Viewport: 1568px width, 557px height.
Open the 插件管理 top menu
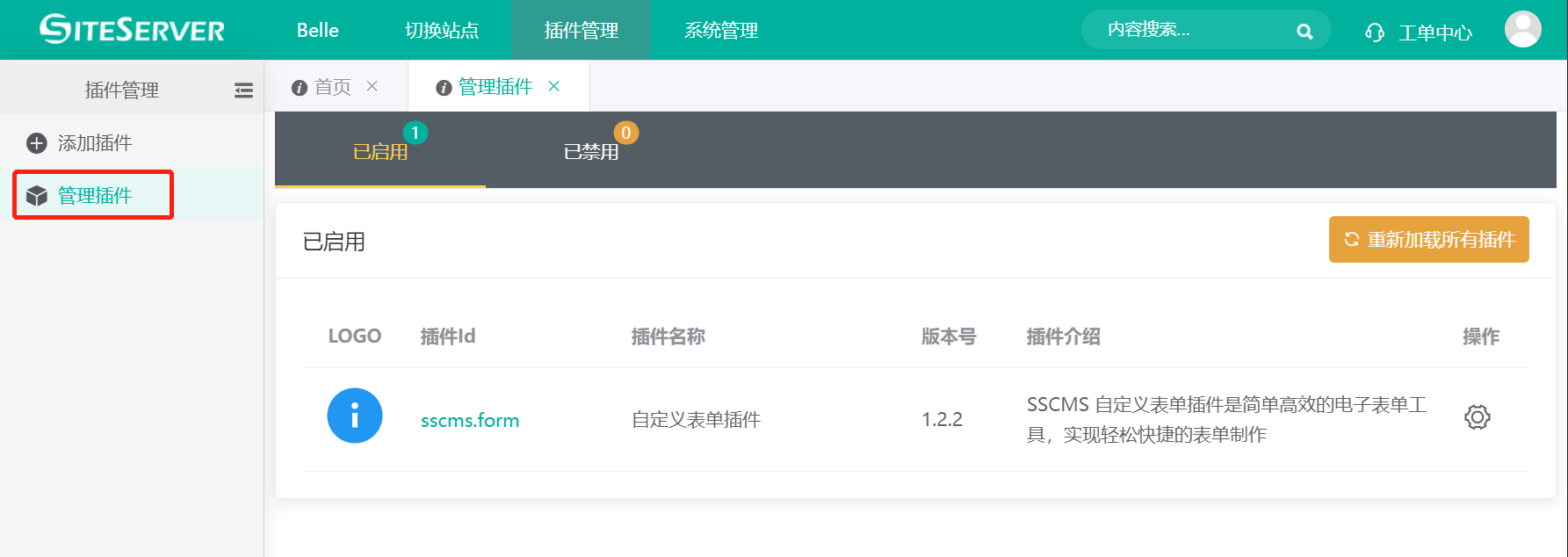582,31
